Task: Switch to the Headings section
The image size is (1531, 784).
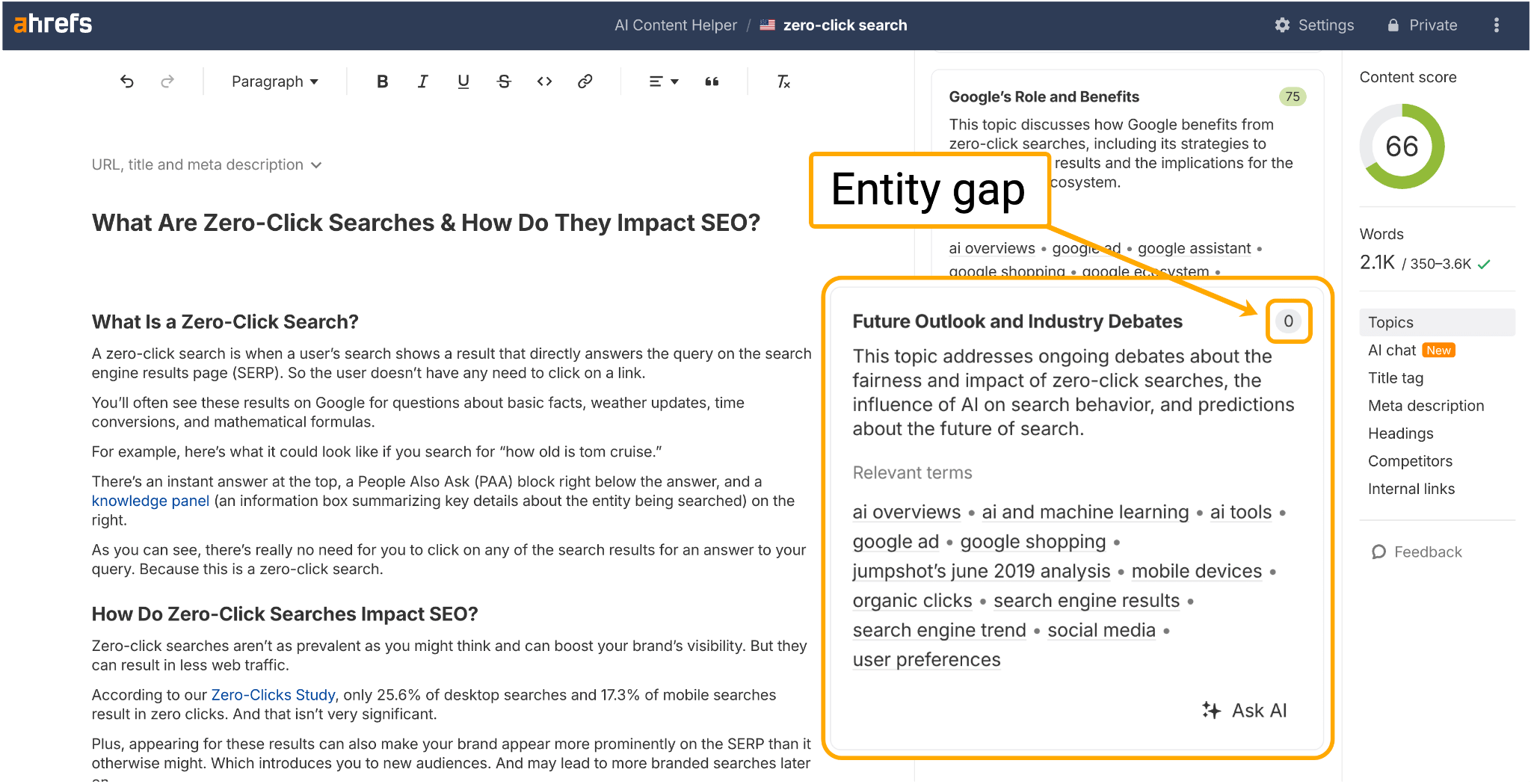Action: click(1400, 433)
